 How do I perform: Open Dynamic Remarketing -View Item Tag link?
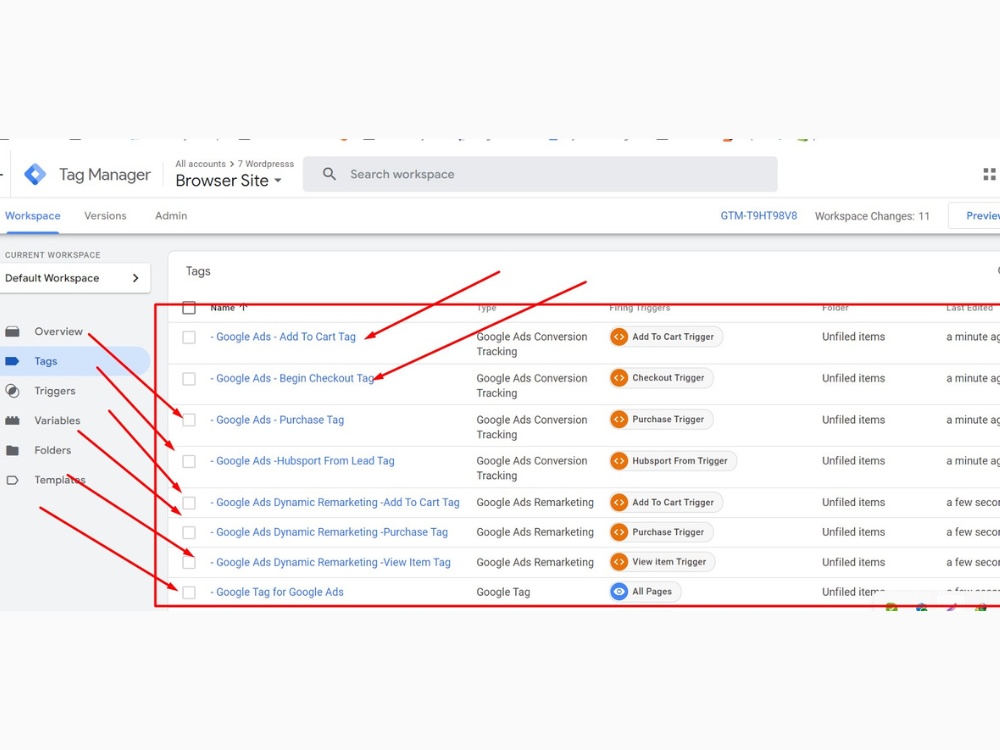point(330,562)
